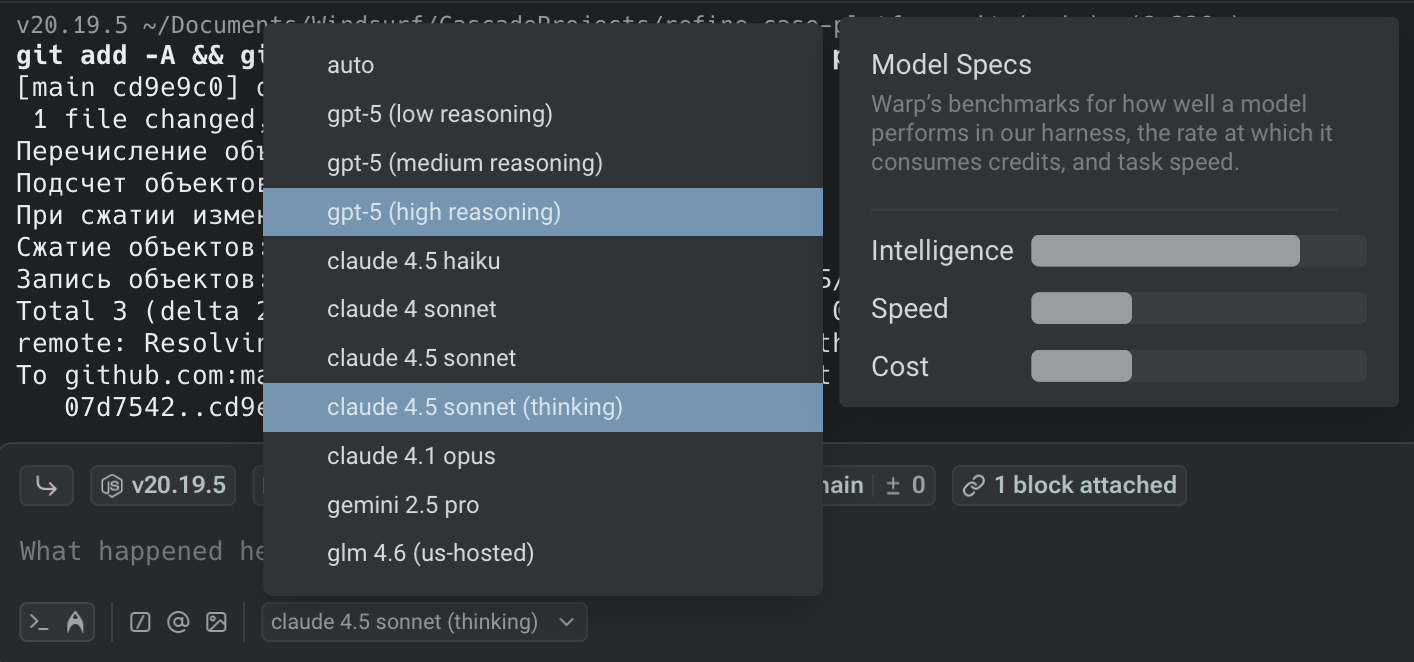Click the @ context mention icon

pyautogui.click(x=178, y=622)
